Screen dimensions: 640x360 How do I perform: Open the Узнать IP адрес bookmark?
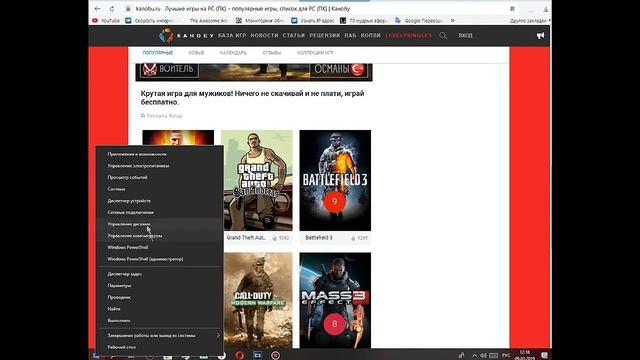(313, 20)
